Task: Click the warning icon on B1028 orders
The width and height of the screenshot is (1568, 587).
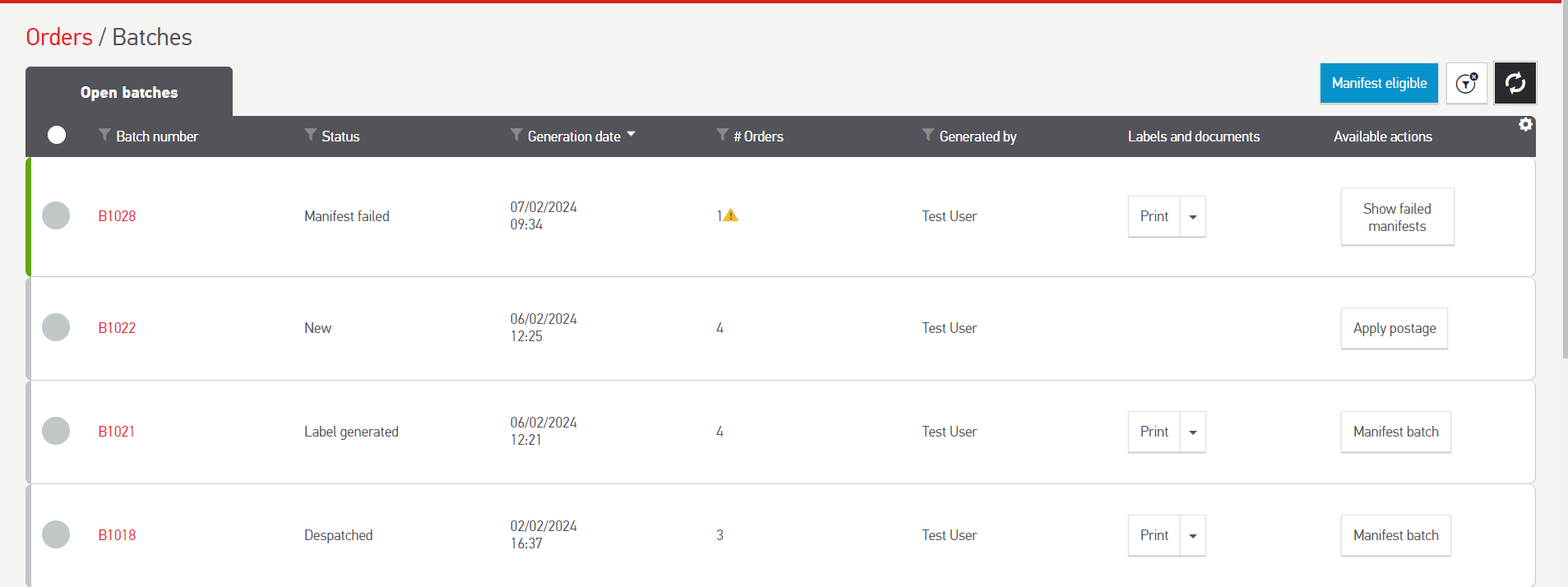Action: coord(731,215)
